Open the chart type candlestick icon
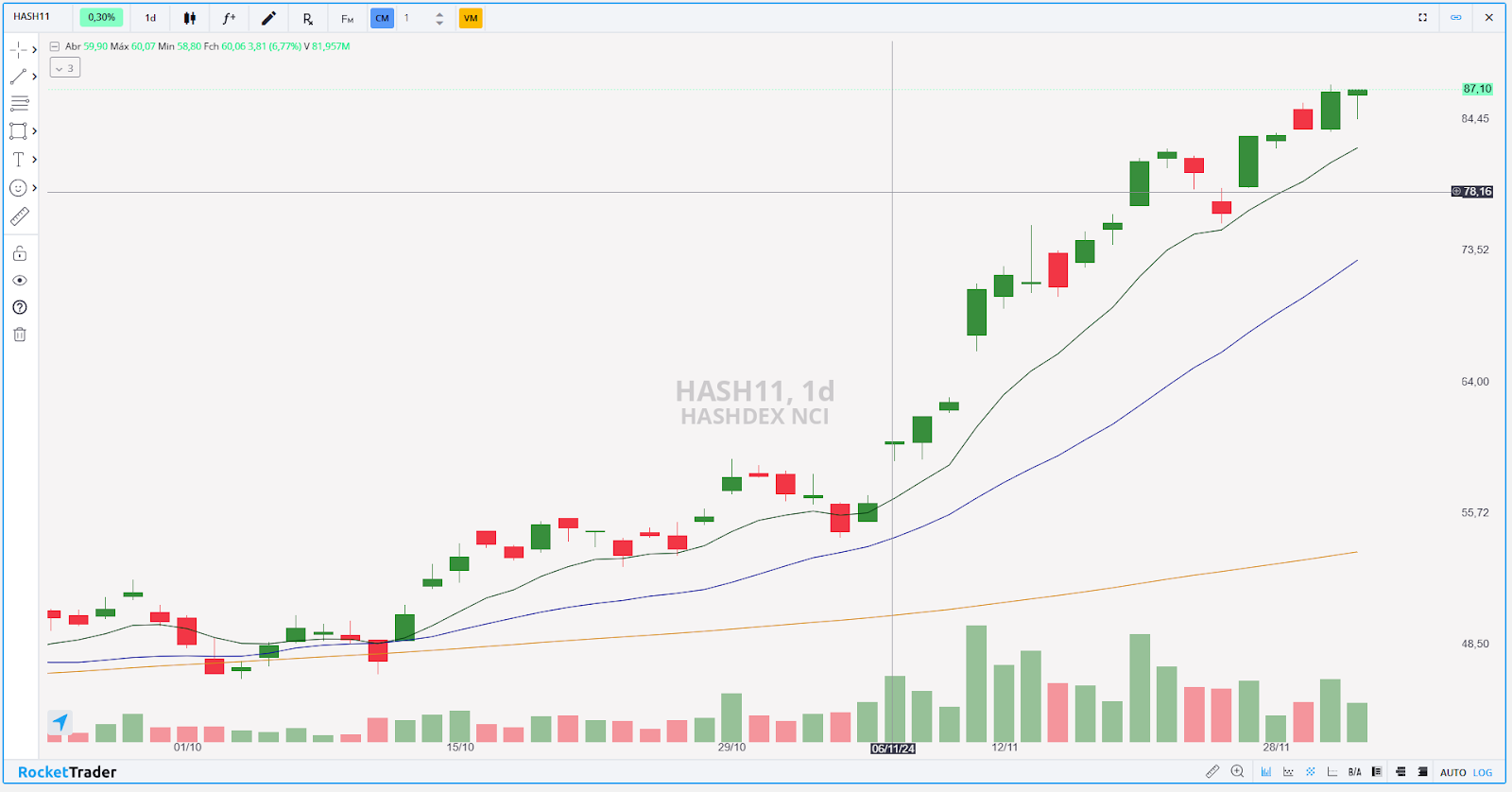 click(x=190, y=18)
